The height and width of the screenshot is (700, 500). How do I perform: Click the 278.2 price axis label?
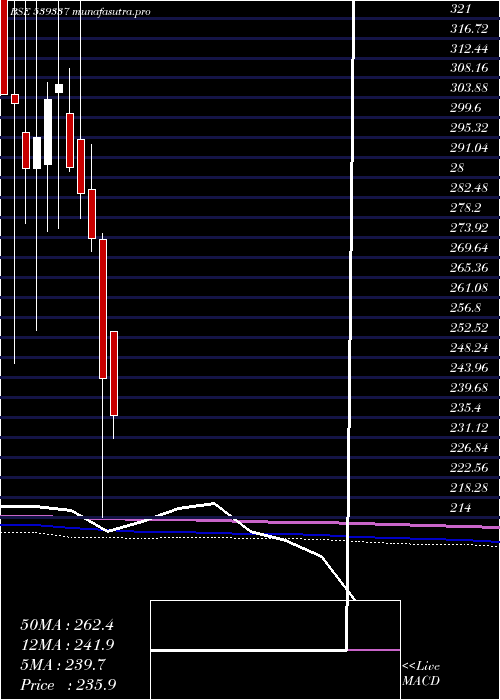466,208
